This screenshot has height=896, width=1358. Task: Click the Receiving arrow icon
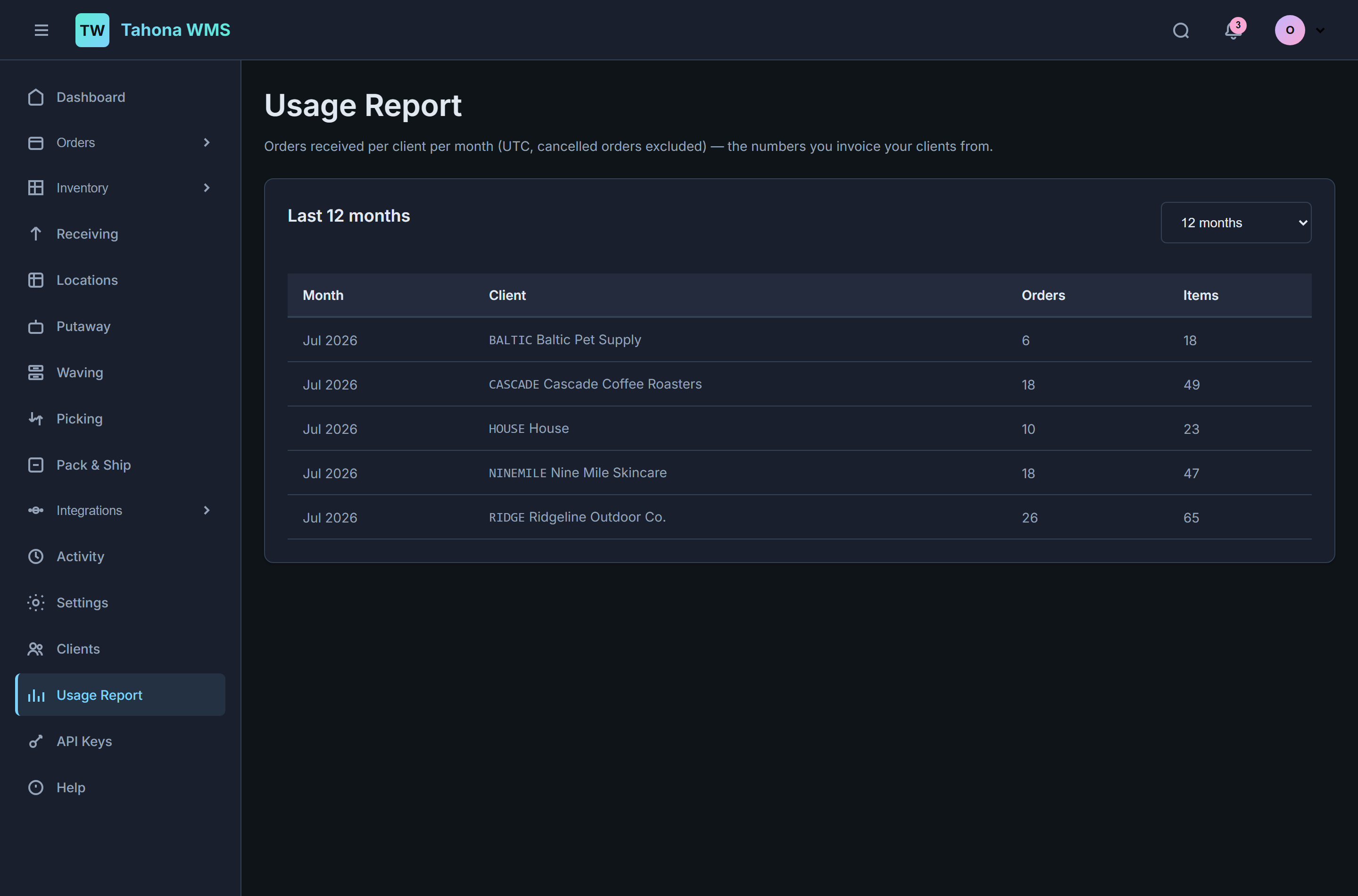point(36,234)
